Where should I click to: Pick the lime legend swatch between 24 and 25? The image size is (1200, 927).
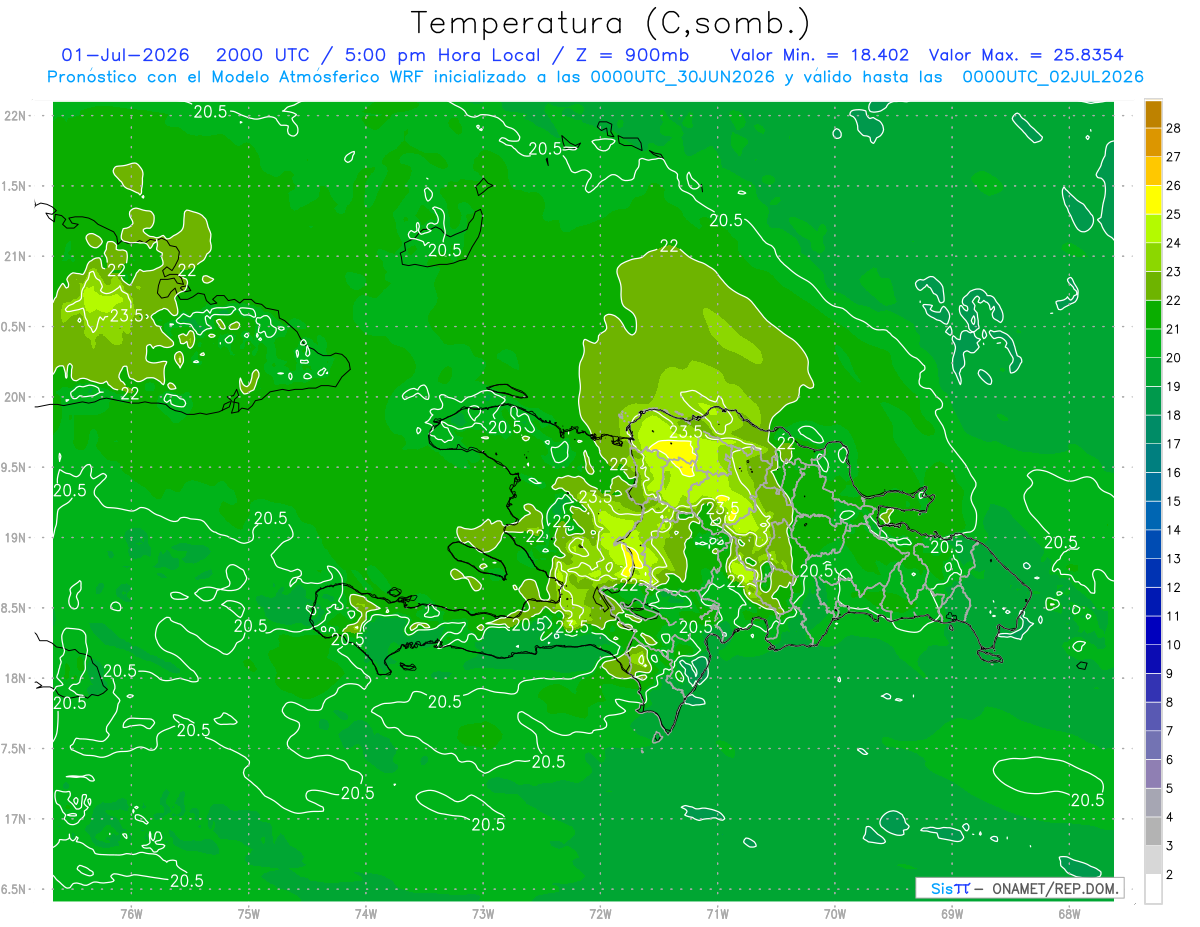tap(1153, 229)
